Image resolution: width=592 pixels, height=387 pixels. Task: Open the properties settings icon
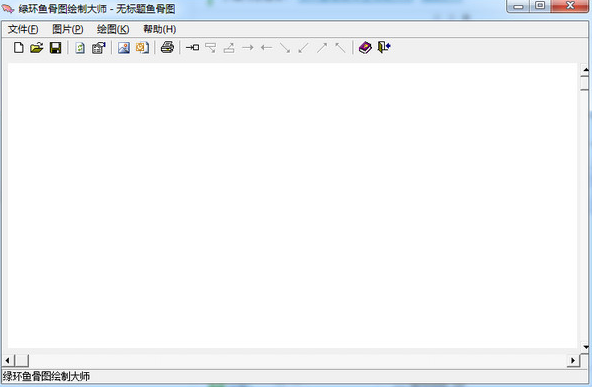(99, 48)
